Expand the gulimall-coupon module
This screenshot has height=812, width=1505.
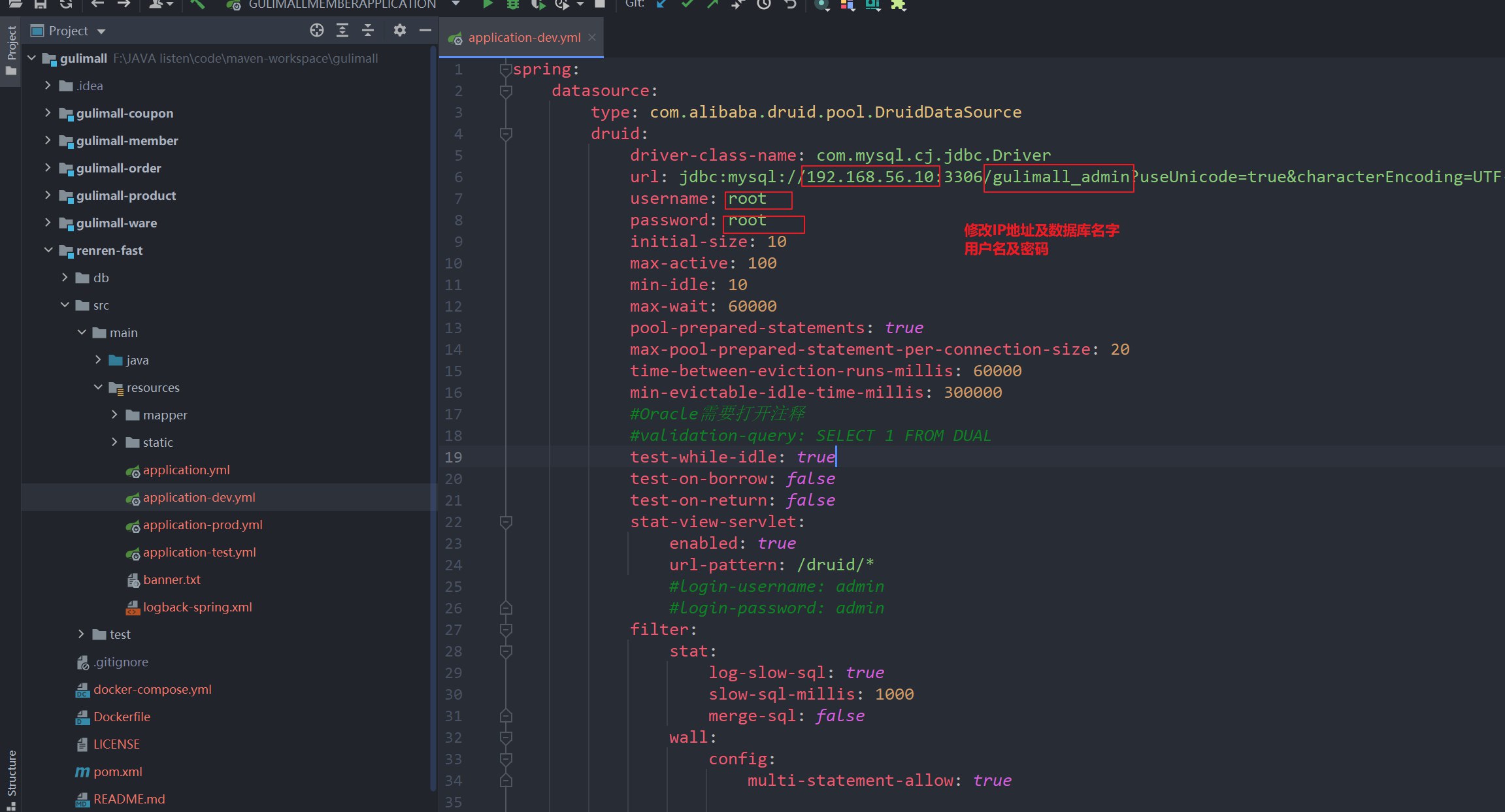coord(47,113)
